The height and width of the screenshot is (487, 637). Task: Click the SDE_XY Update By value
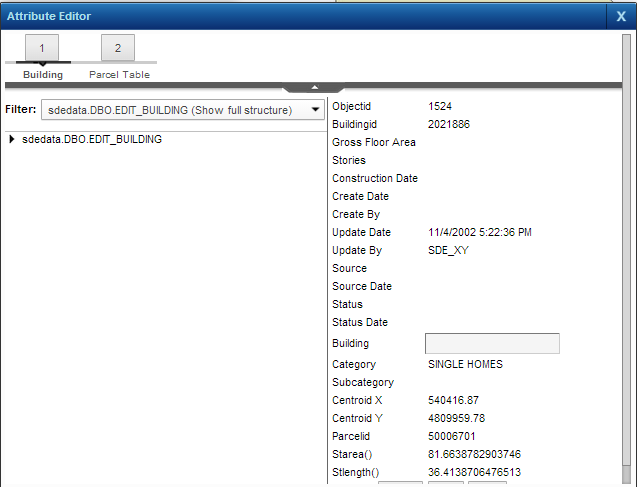pos(448,250)
